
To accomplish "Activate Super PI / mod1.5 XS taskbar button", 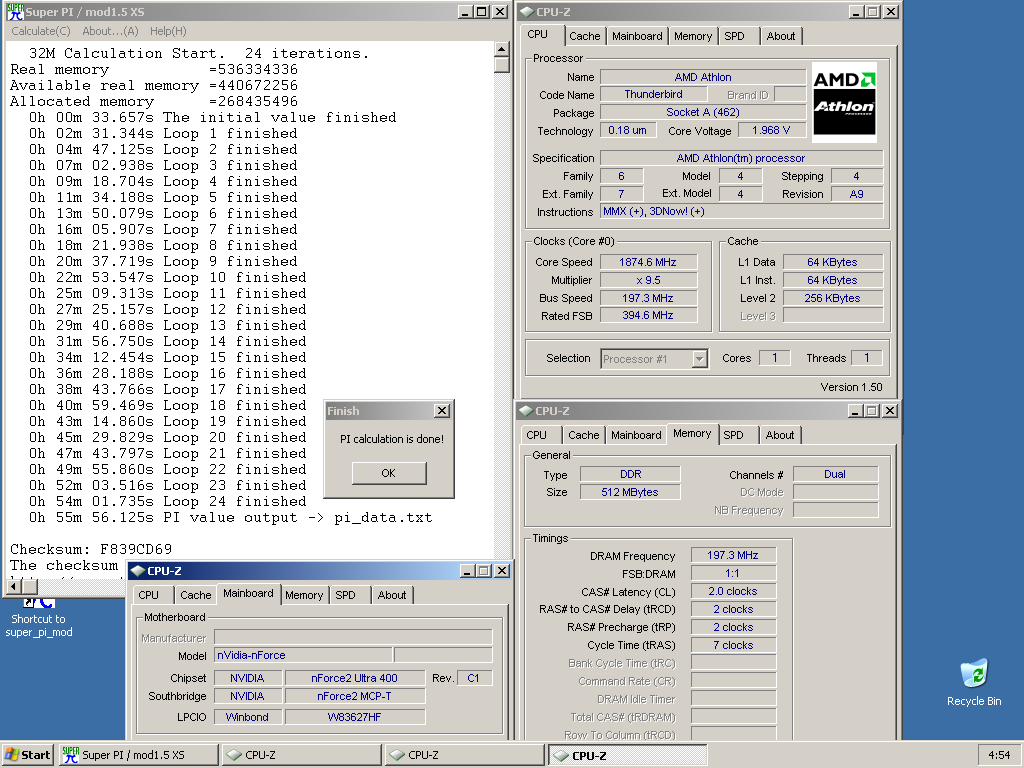I will [x=138, y=755].
